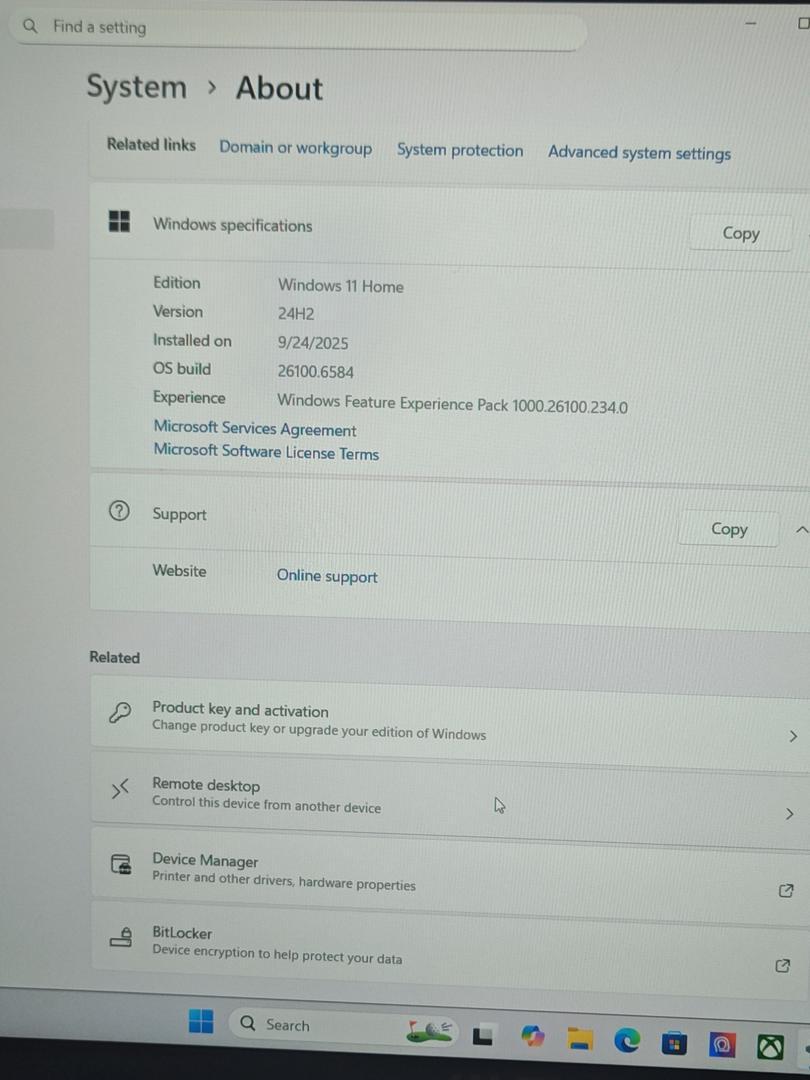Open File Explorer from the taskbar

[x=579, y=1040]
